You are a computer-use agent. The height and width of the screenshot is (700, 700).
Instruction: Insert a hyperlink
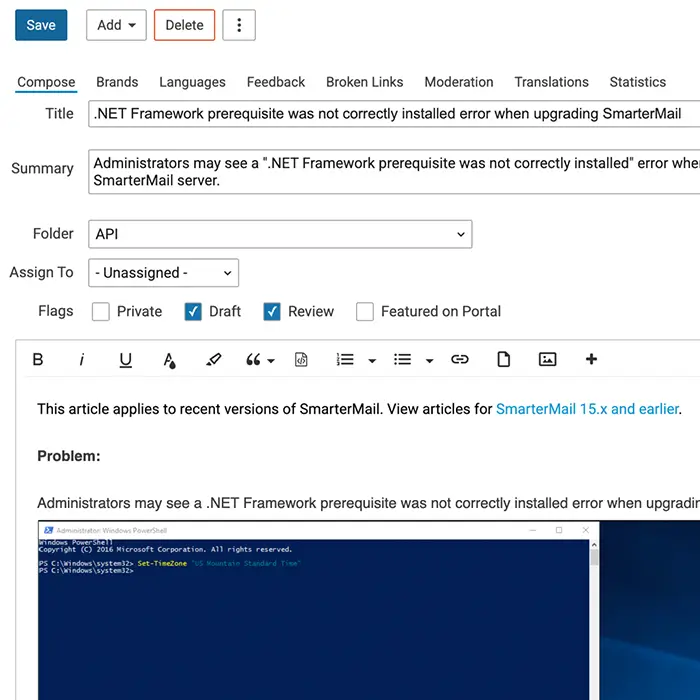(x=459, y=359)
